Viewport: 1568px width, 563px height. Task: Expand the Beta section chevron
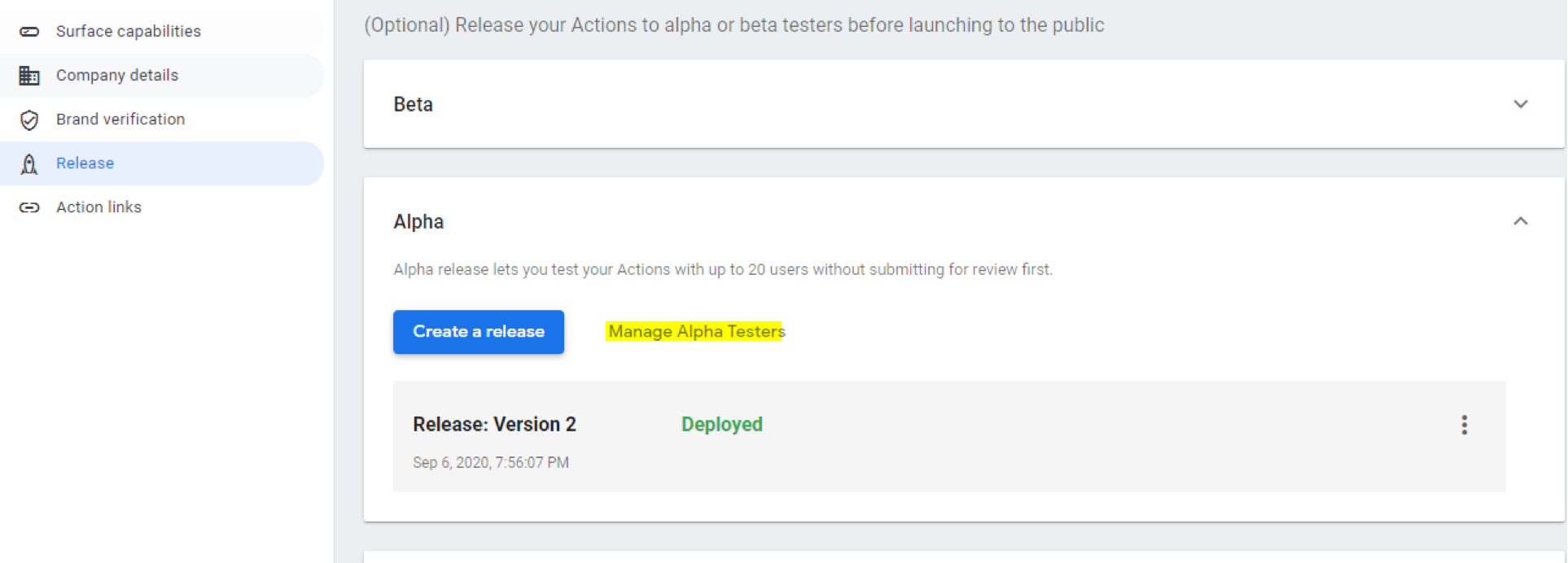[1520, 104]
